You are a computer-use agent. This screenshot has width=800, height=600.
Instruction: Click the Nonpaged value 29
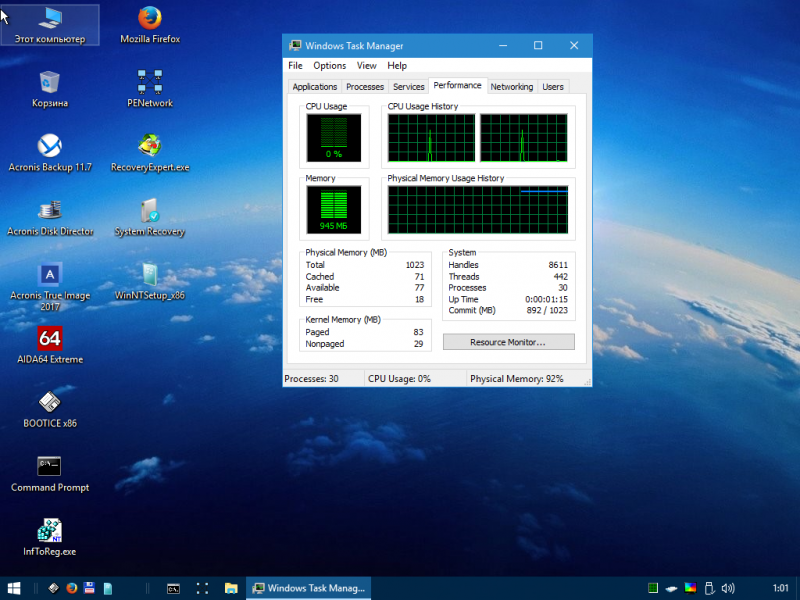coord(419,344)
